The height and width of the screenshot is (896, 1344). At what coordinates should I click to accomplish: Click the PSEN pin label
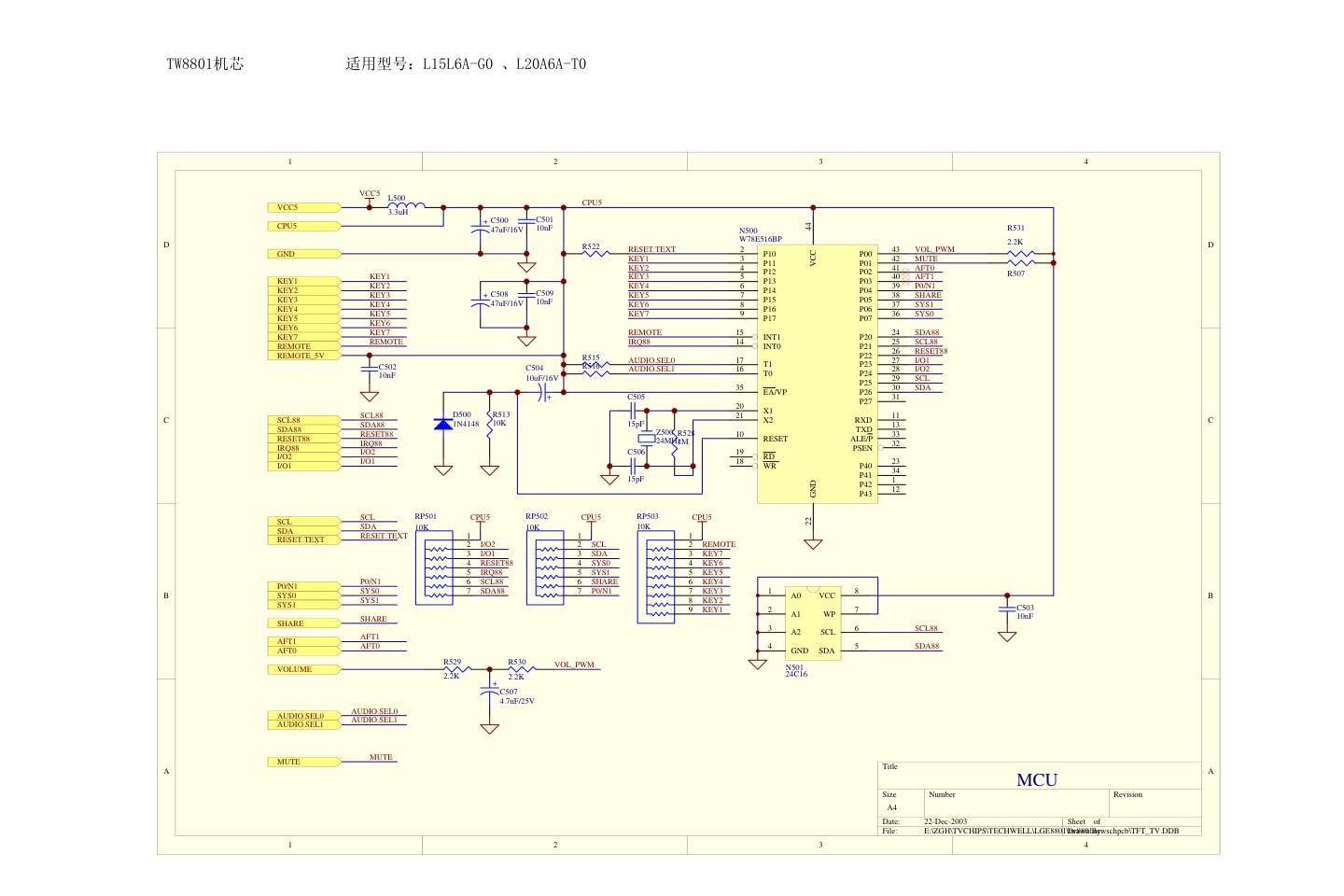[862, 448]
